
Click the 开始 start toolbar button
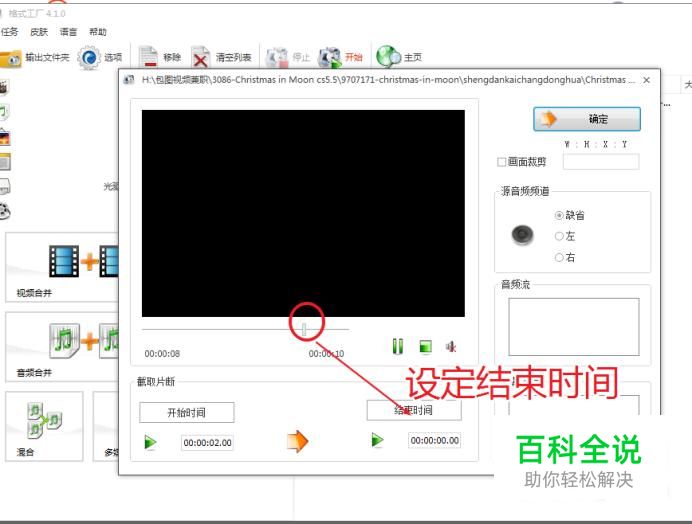point(340,57)
